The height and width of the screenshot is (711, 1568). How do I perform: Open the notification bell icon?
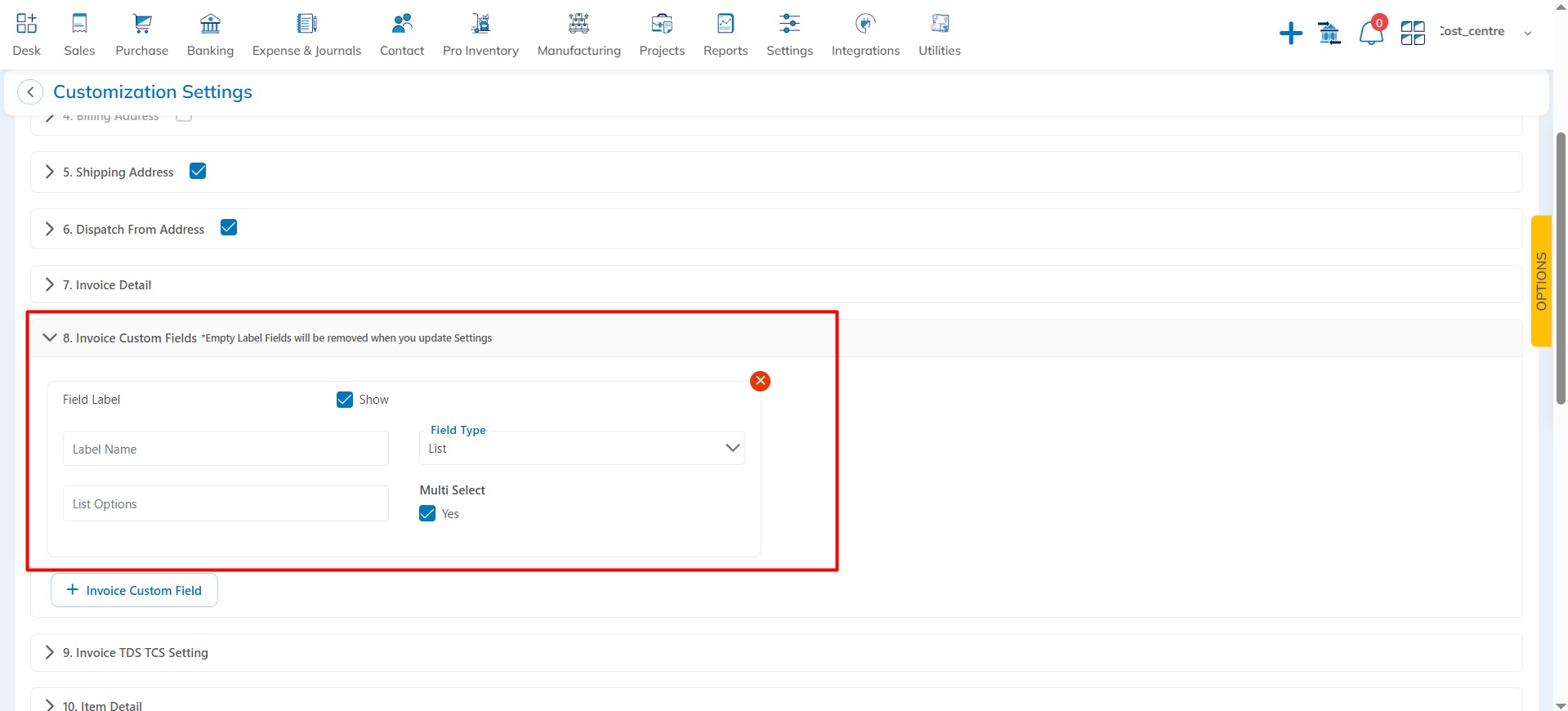pyautogui.click(x=1370, y=34)
